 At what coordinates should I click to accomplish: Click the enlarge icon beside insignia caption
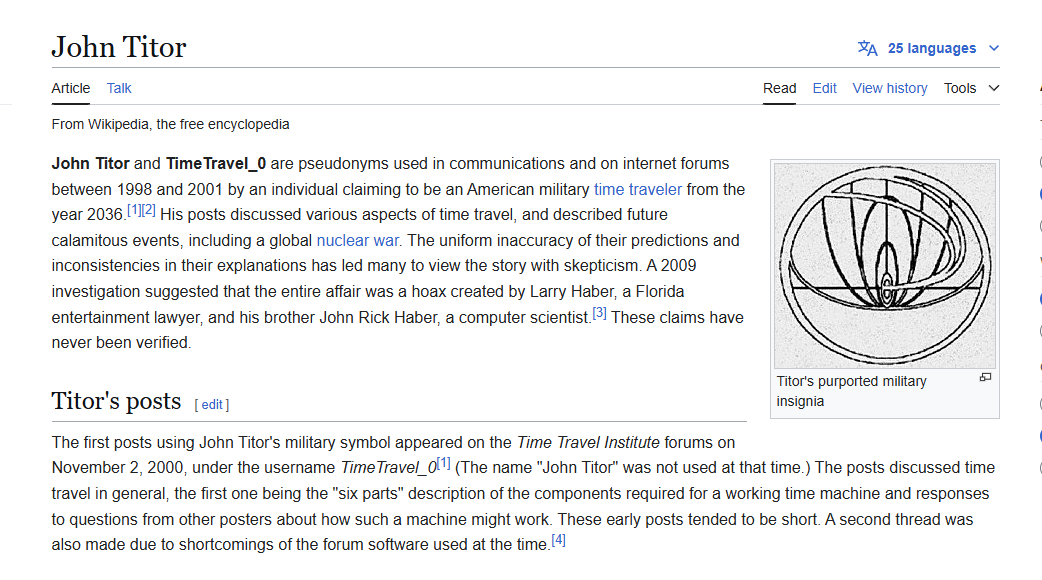click(x=986, y=377)
